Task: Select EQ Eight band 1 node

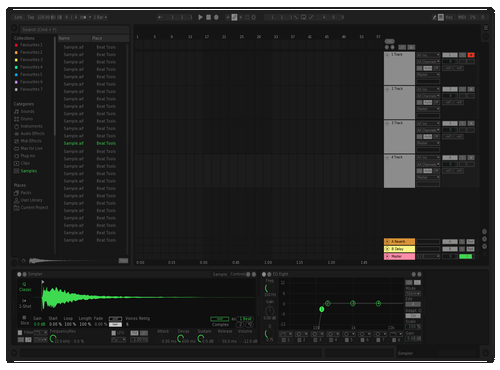Action: (x=322, y=309)
